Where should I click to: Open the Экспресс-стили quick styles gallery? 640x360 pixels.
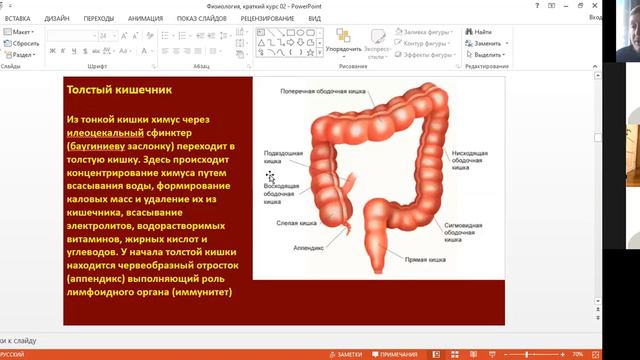(378, 43)
